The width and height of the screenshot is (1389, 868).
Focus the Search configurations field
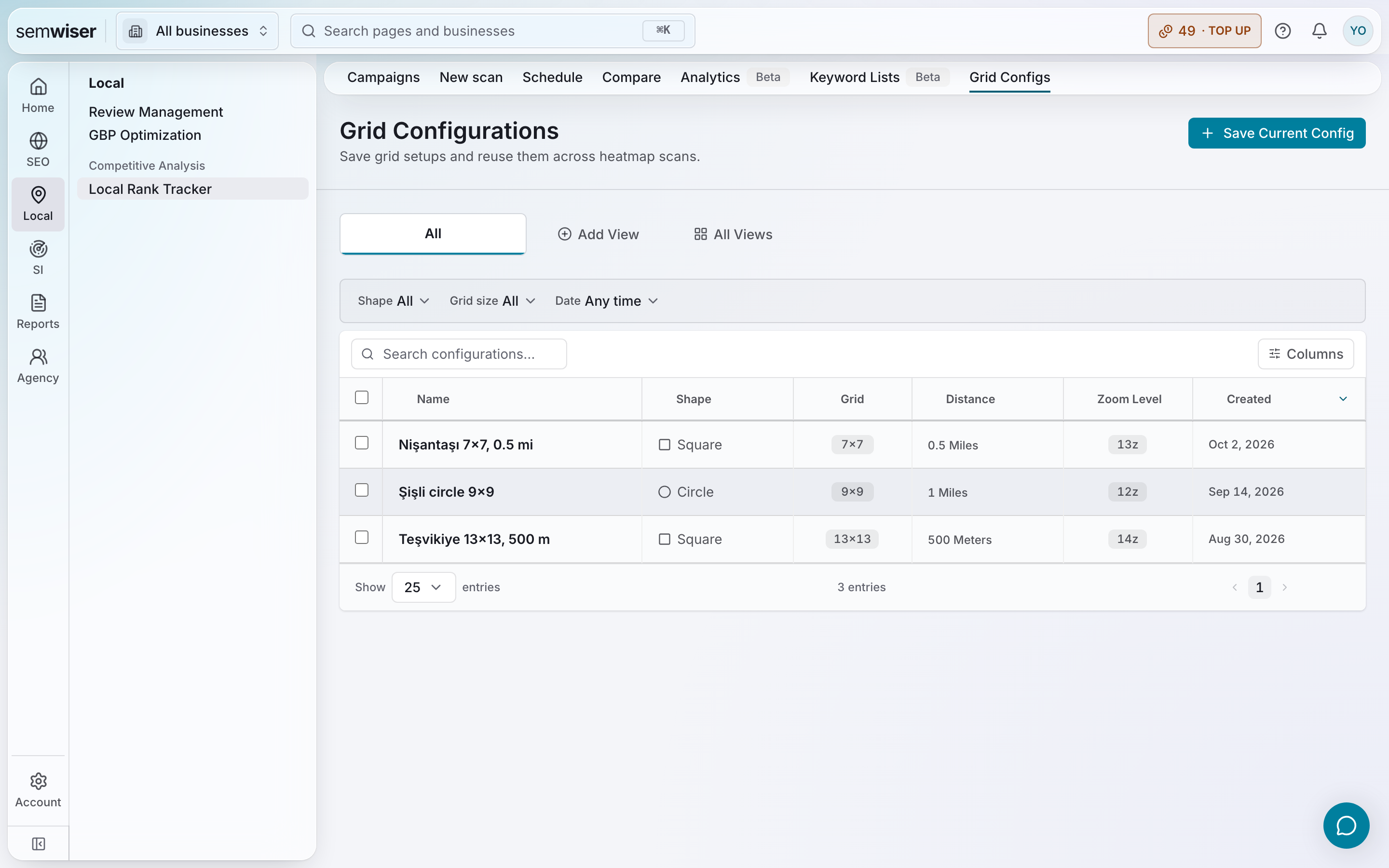pyautogui.click(x=459, y=353)
